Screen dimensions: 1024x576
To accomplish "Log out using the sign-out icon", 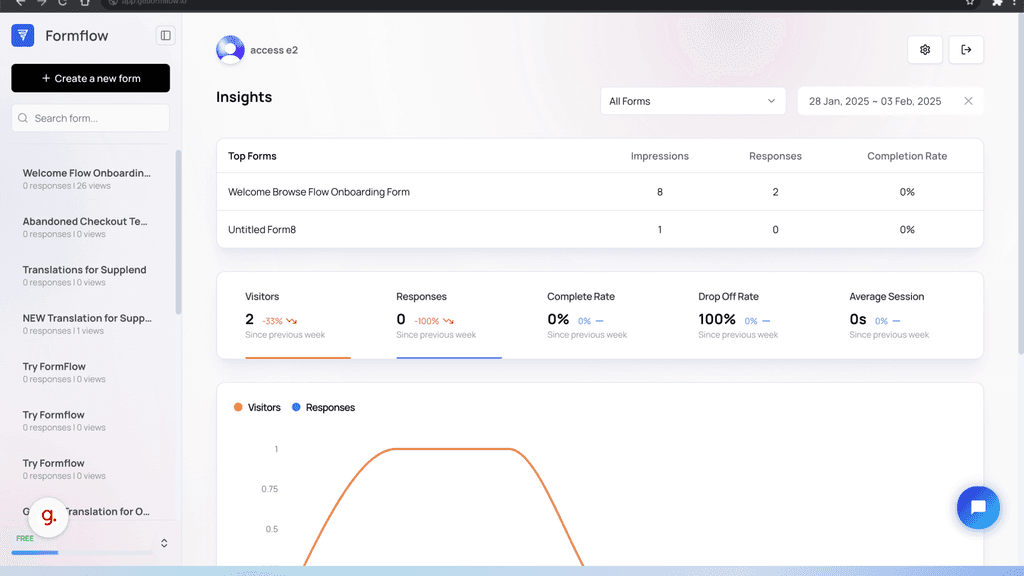I will tap(966, 49).
